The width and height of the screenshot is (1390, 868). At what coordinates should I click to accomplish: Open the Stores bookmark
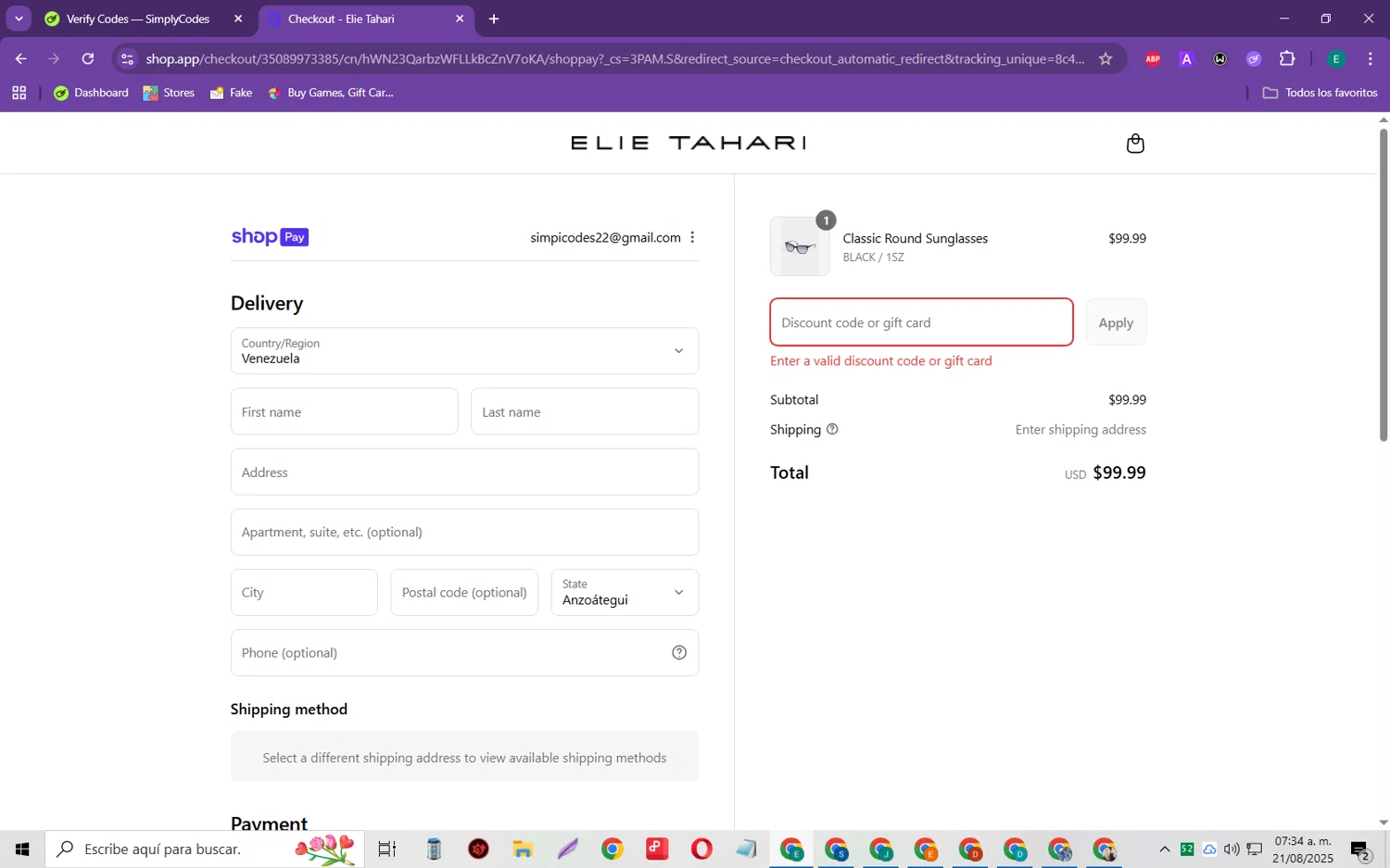click(169, 93)
